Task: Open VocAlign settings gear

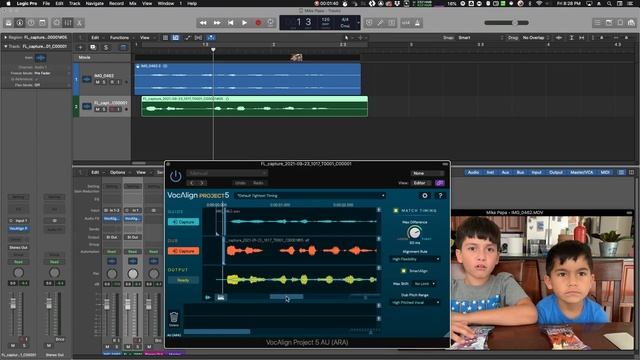Action: point(425,196)
